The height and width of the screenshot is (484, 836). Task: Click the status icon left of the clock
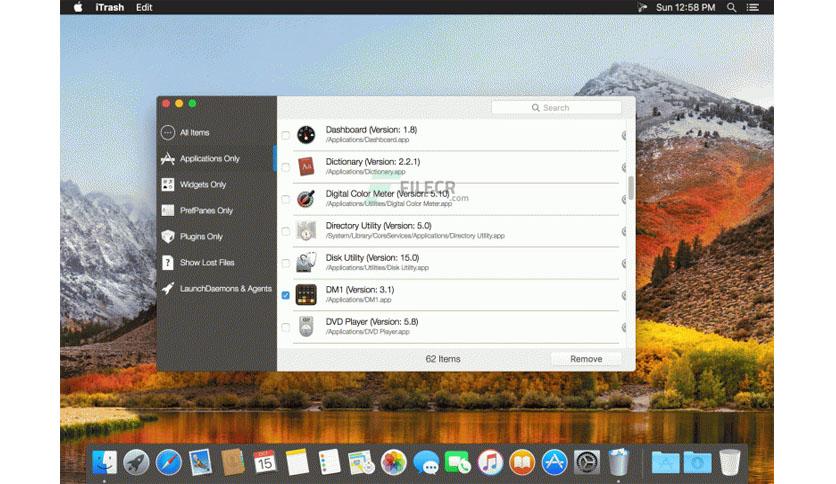click(x=642, y=7)
